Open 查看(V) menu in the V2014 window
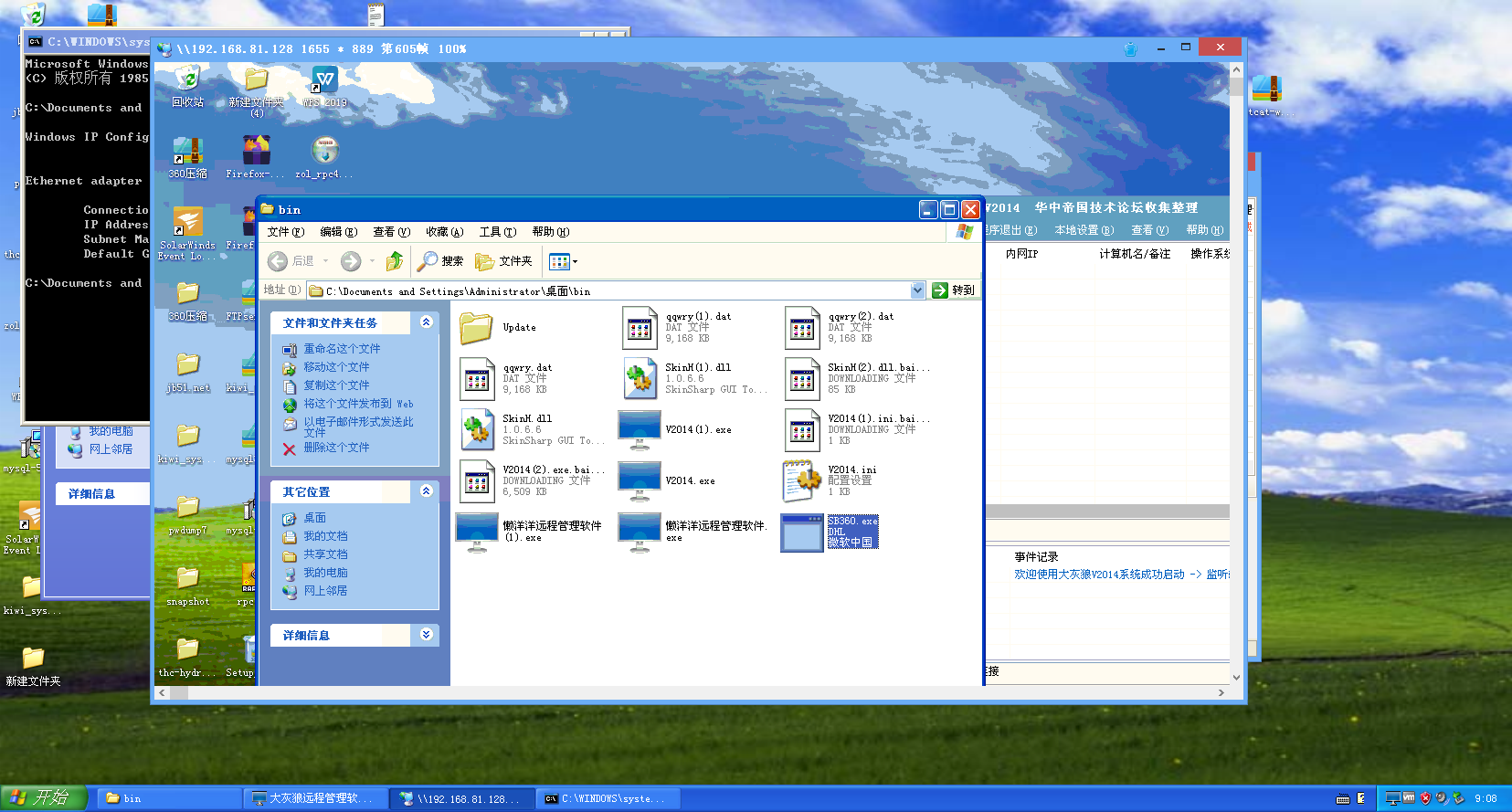 pos(1149,230)
